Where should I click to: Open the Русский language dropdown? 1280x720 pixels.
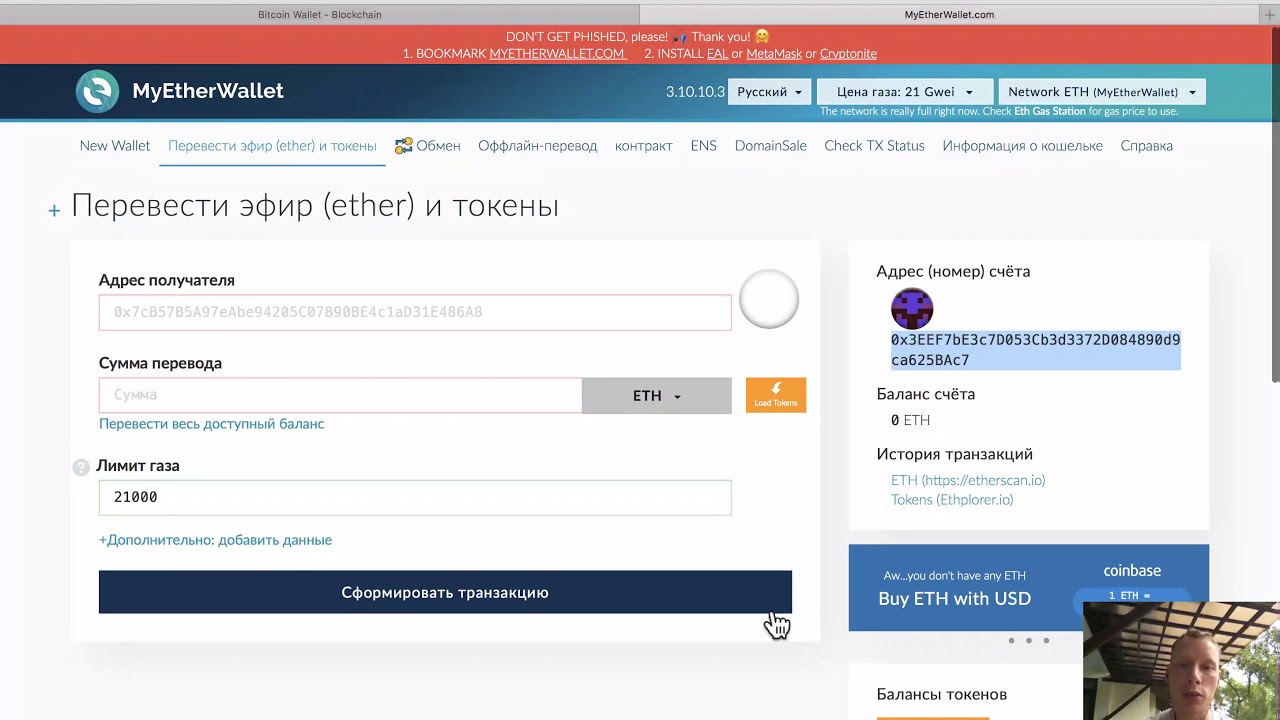[x=769, y=92]
